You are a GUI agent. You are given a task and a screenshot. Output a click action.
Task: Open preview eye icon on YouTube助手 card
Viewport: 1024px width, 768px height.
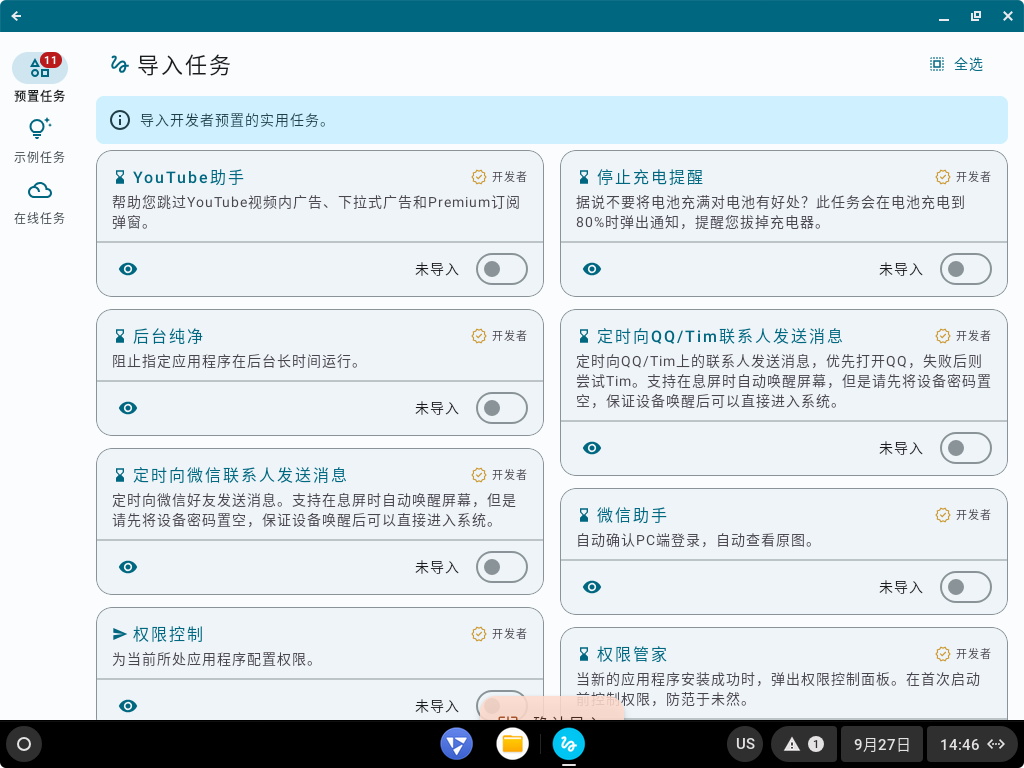tap(128, 269)
